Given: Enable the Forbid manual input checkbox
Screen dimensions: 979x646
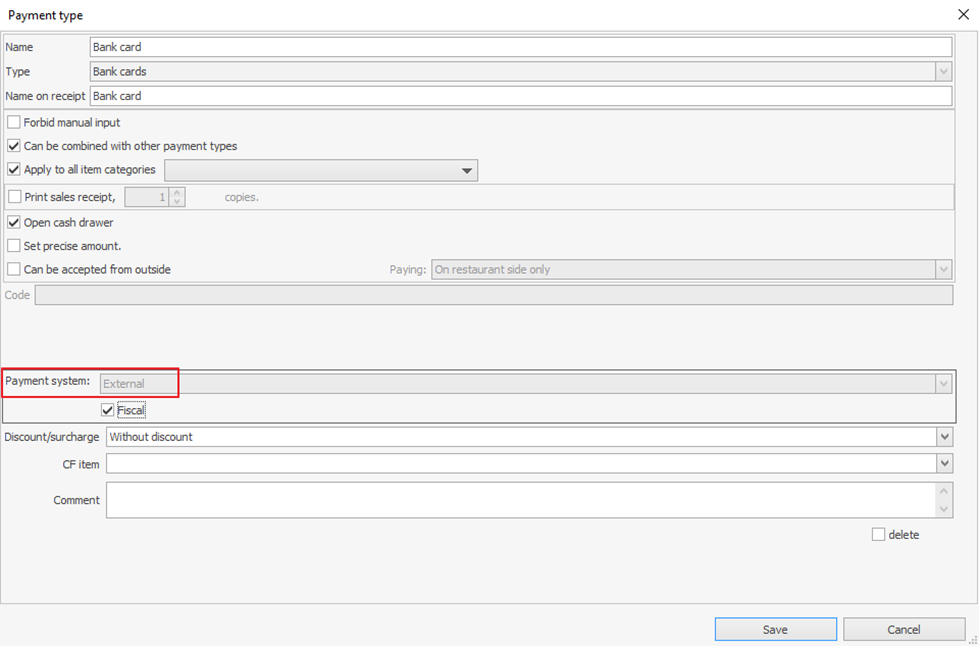Looking at the screenshot, I should coord(14,122).
